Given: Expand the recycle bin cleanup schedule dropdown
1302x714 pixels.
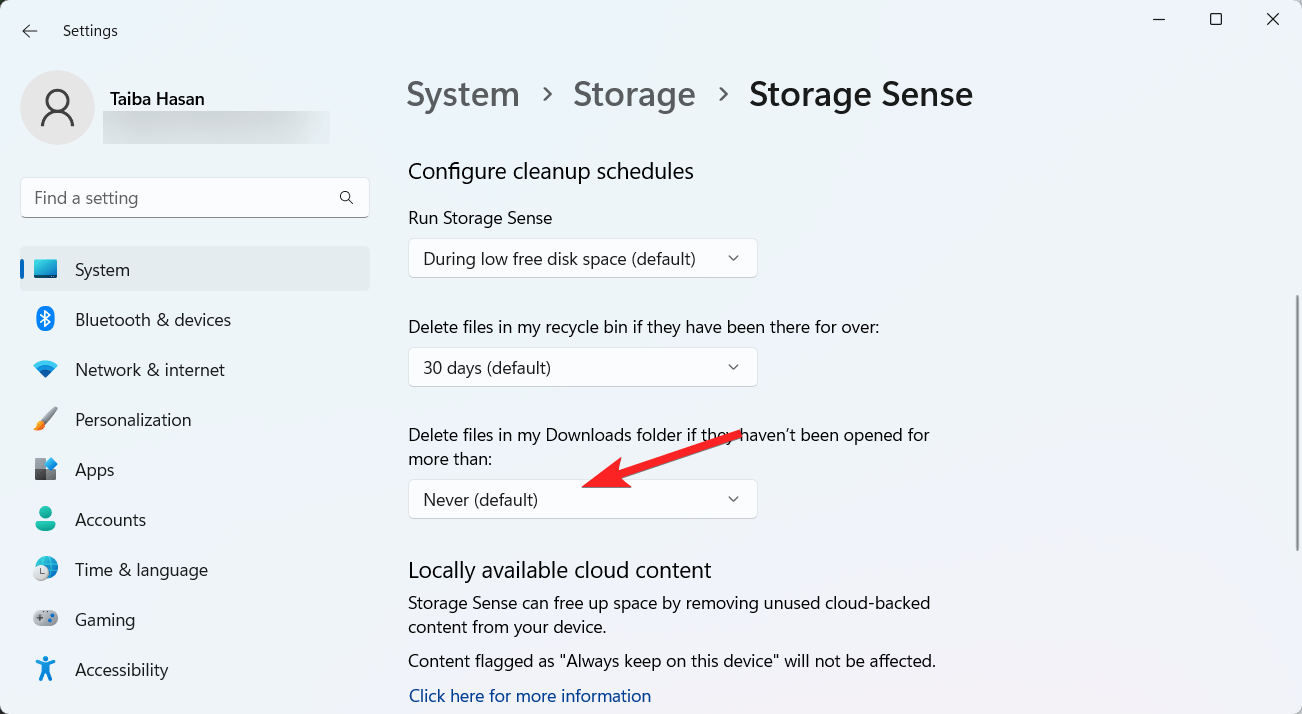Looking at the screenshot, I should (583, 367).
